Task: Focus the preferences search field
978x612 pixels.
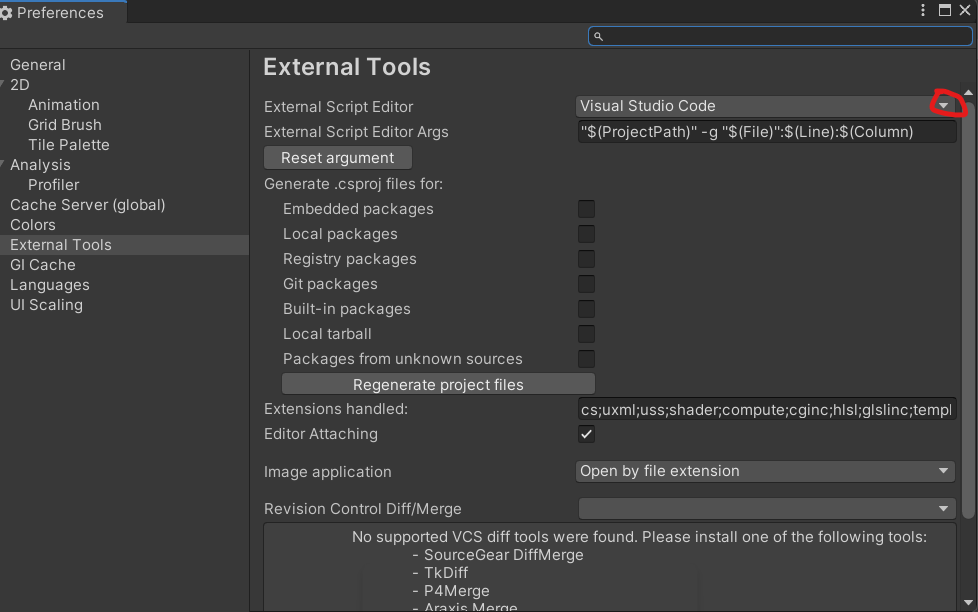Action: pos(780,36)
